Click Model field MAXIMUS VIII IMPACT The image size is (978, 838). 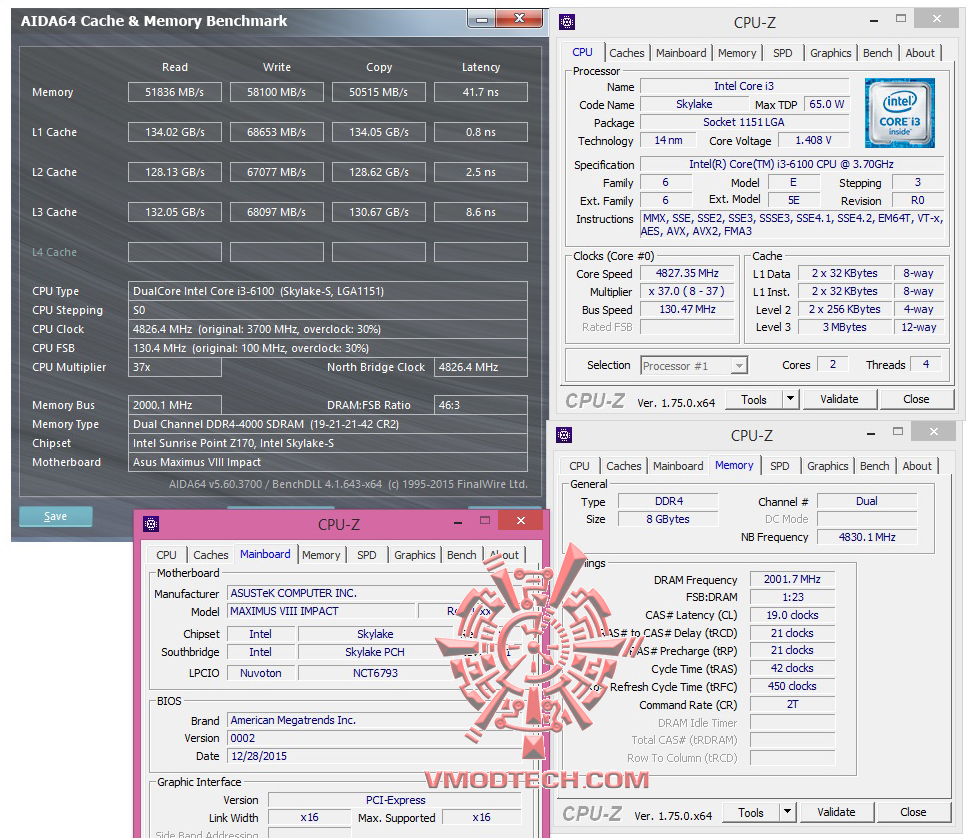click(321, 612)
